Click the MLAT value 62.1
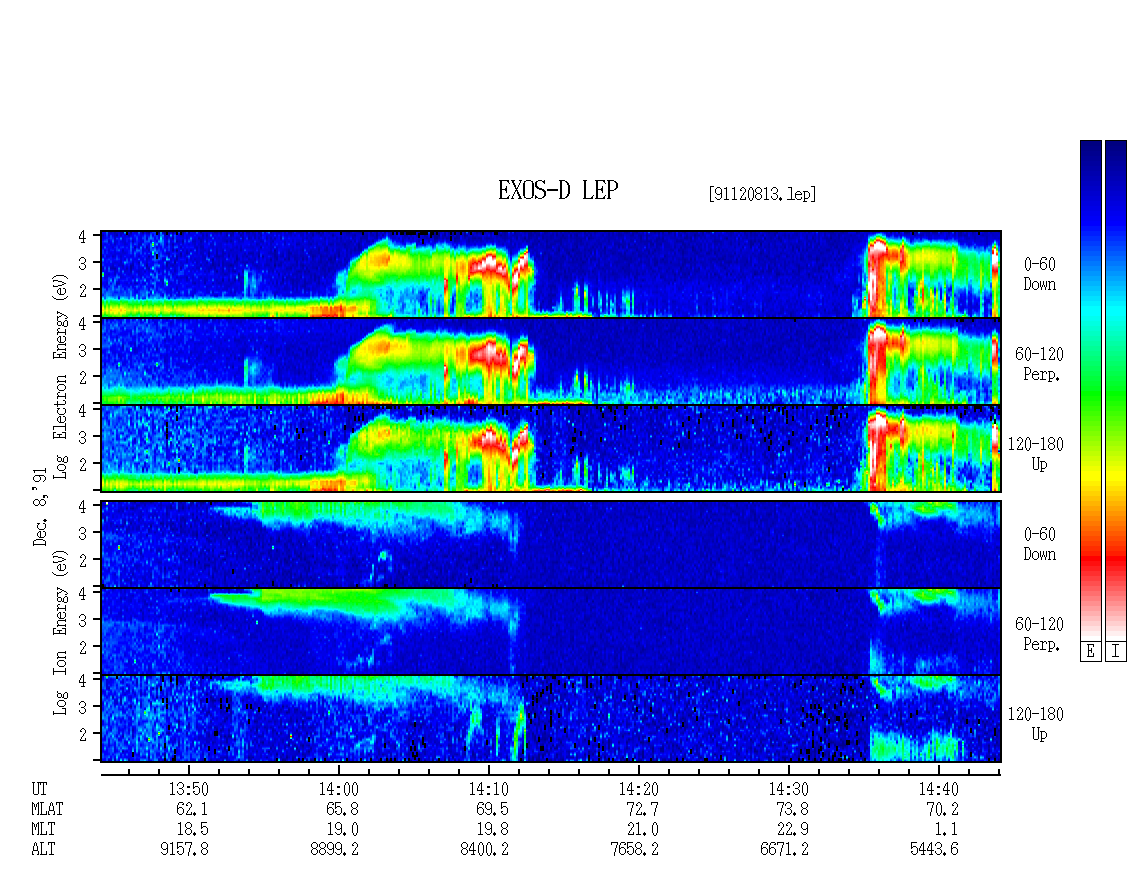1130x875 pixels. [x=192, y=809]
